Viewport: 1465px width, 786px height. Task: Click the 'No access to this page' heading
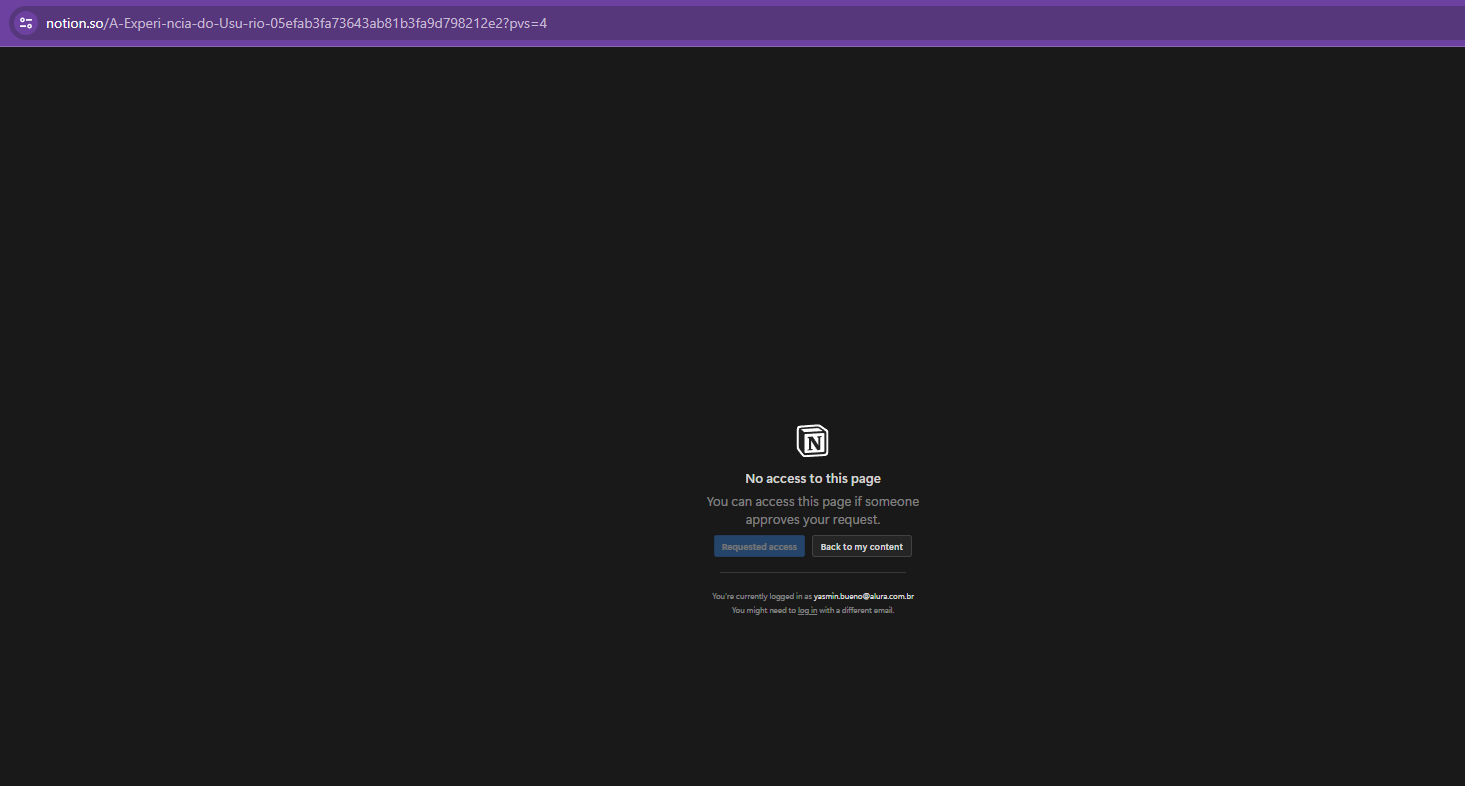pyautogui.click(x=813, y=479)
